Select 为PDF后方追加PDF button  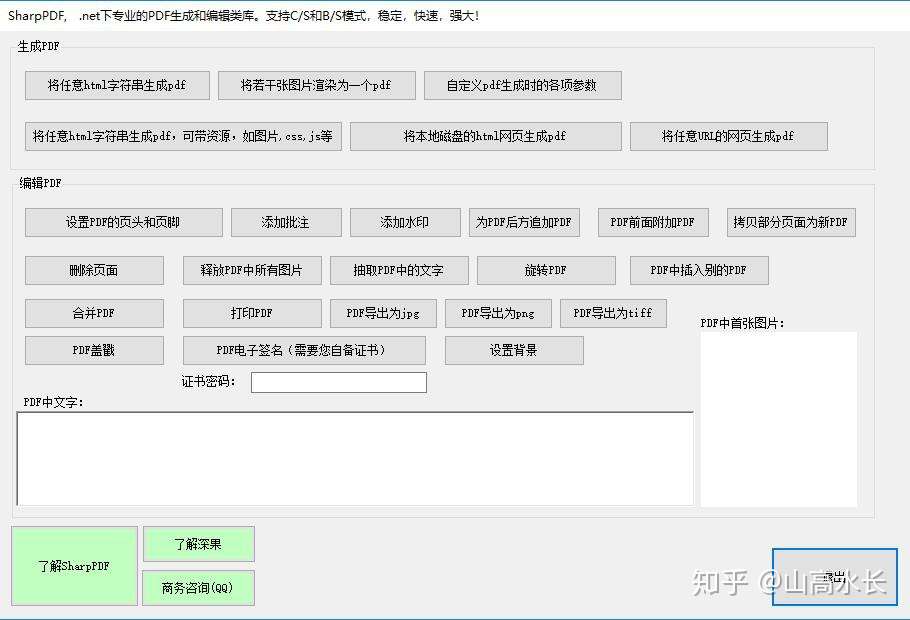click(524, 222)
